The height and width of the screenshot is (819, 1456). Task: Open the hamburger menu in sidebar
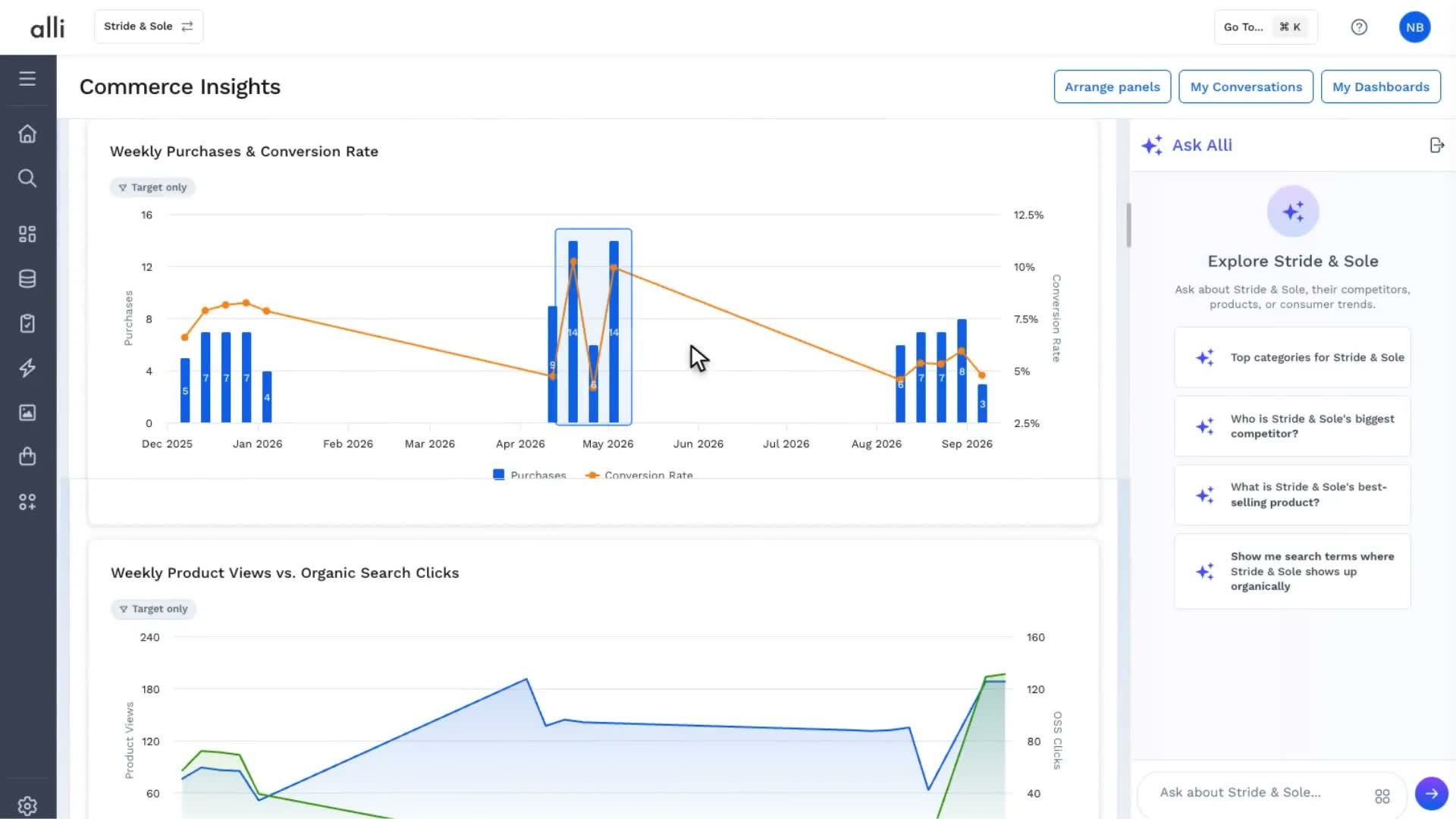pos(27,78)
